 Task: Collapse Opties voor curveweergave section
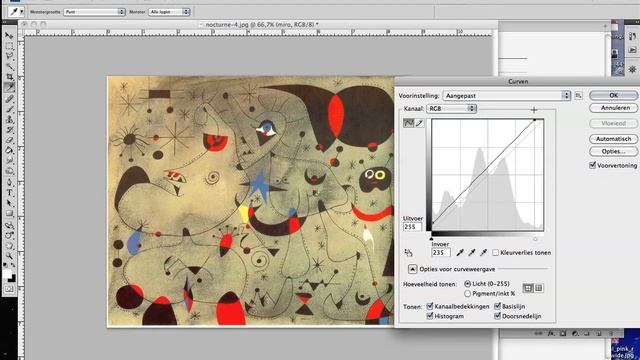412,269
